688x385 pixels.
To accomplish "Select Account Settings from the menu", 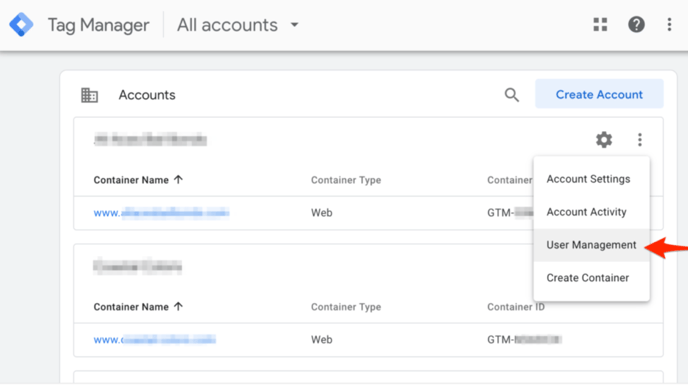I will click(x=591, y=179).
